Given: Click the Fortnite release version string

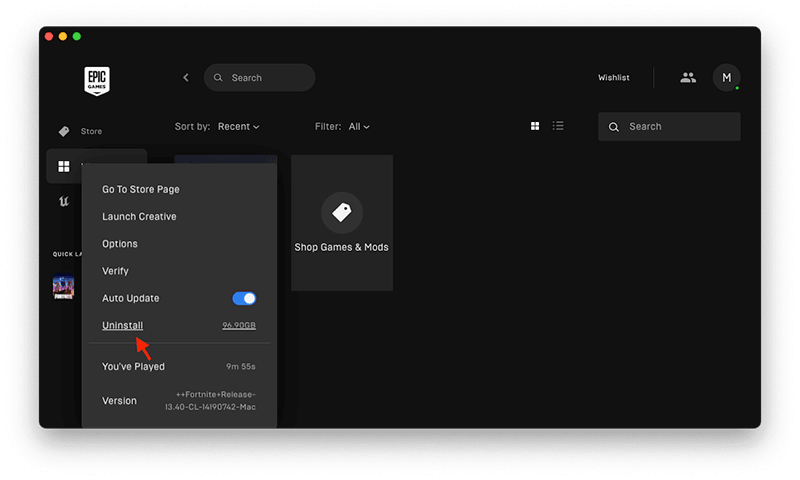Looking at the screenshot, I should pos(210,401).
